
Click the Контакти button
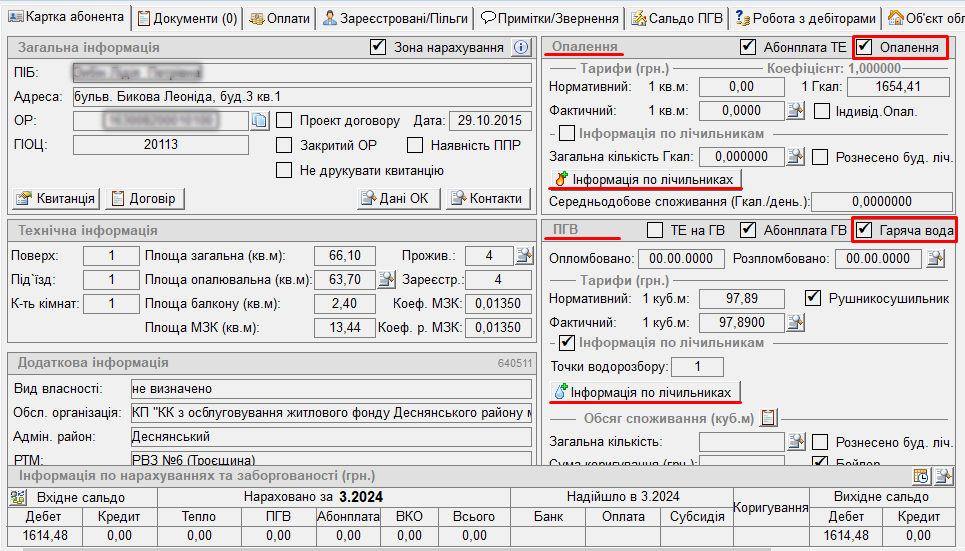pos(487,198)
